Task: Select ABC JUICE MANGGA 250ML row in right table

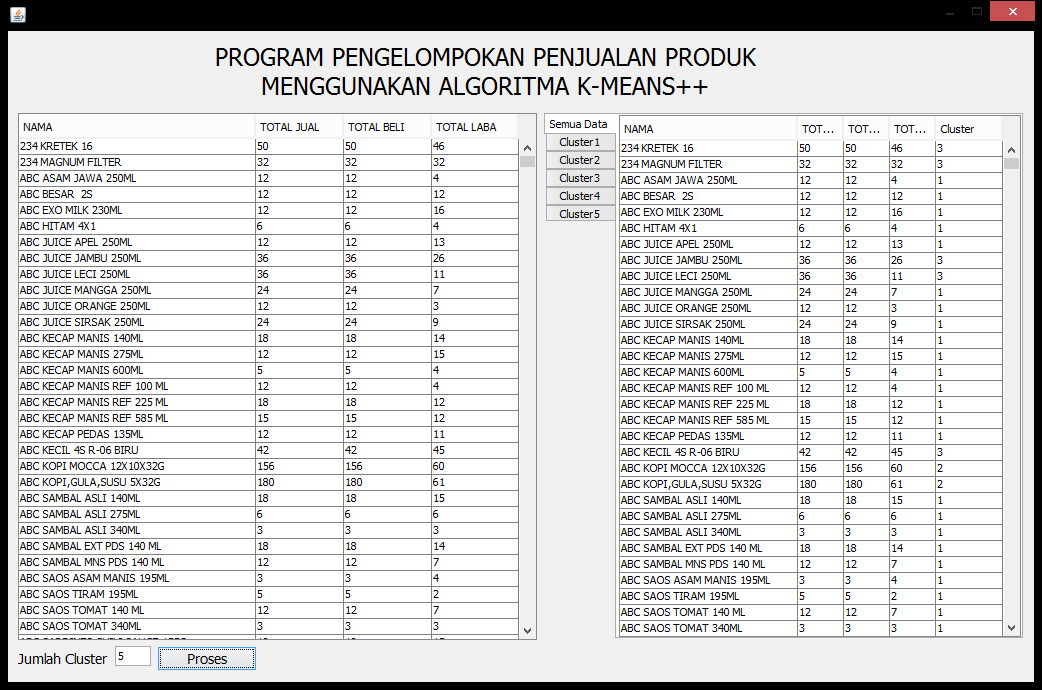Action: (706, 292)
